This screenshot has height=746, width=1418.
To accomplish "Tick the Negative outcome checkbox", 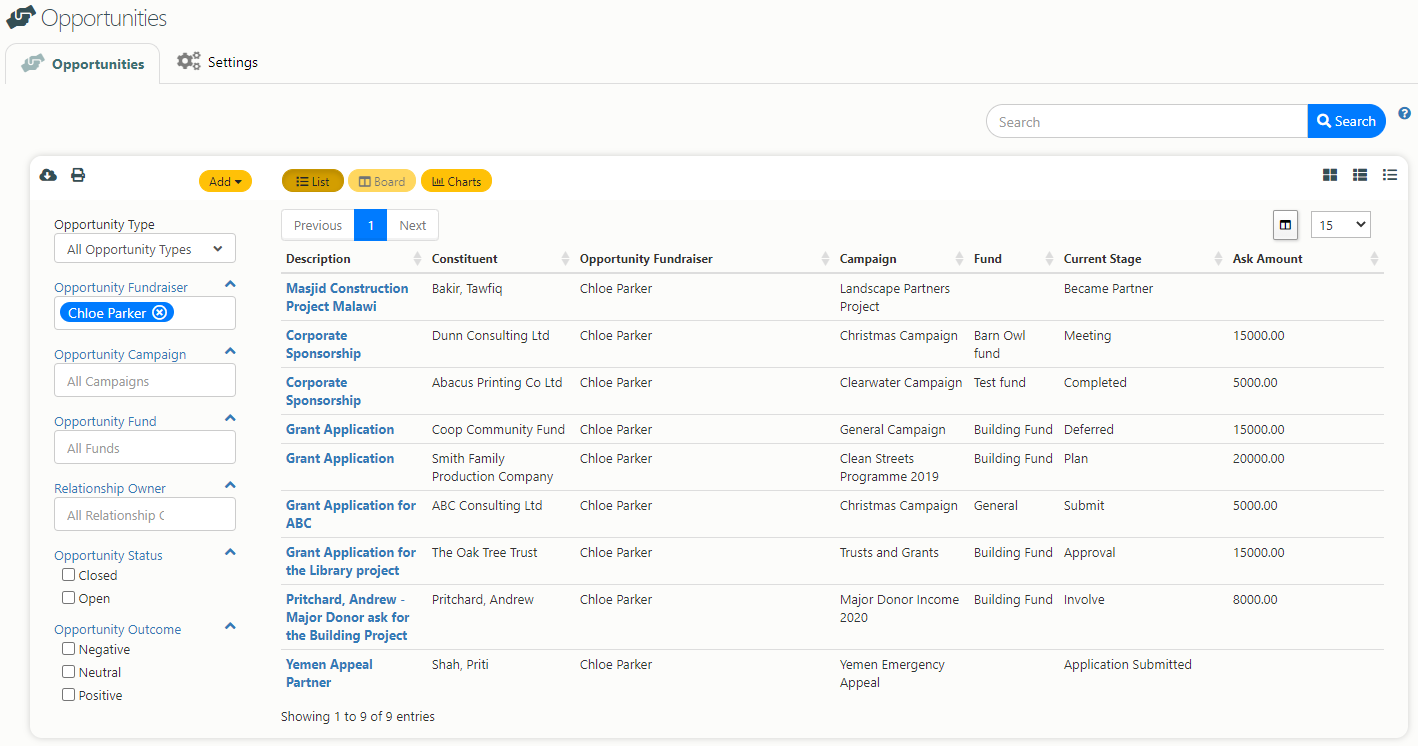I will 69,649.
